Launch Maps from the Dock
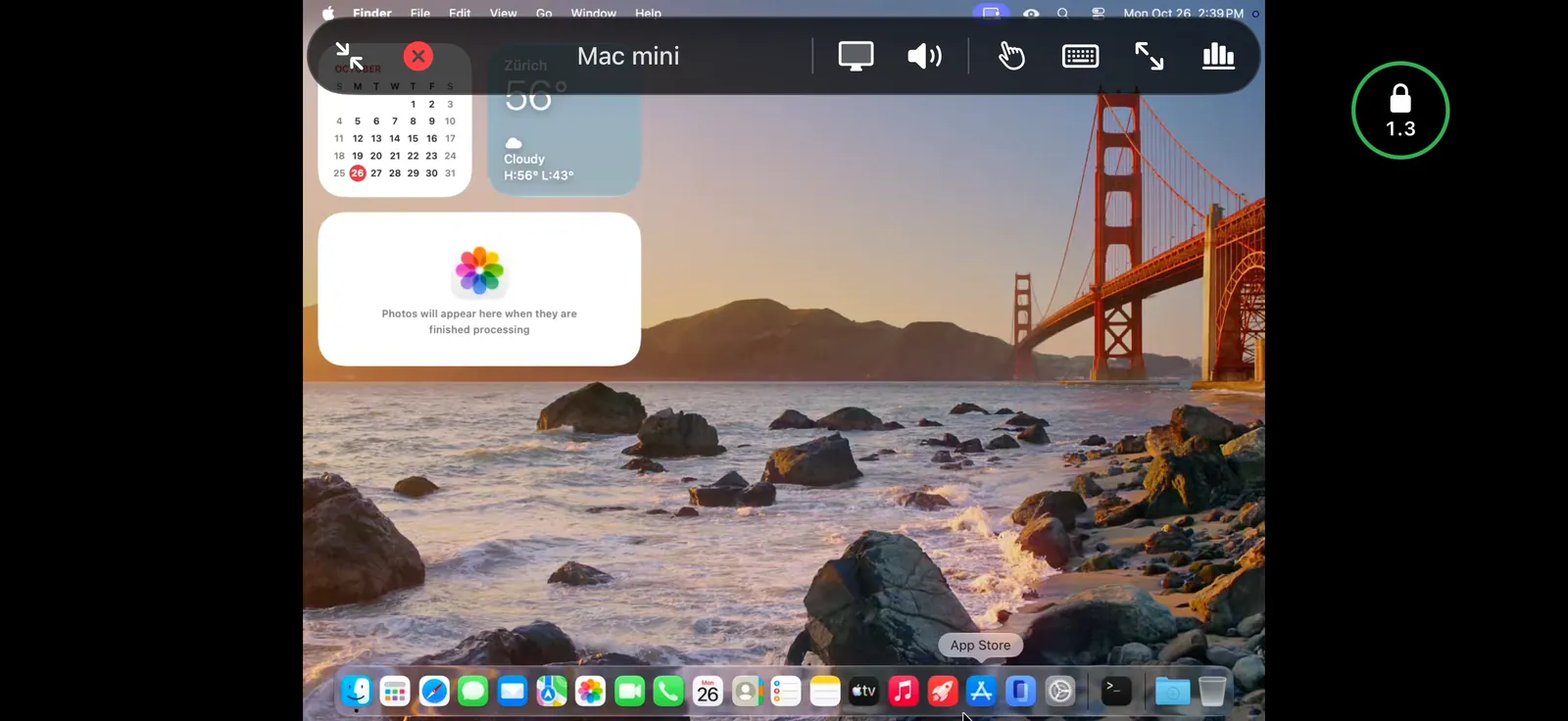 pyautogui.click(x=552, y=692)
